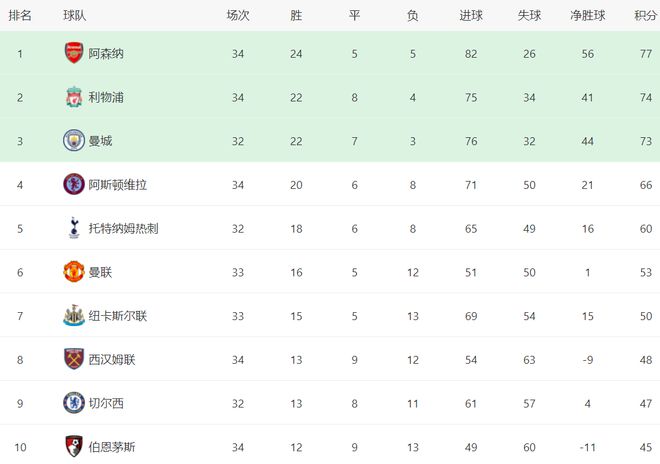Click the Arsenal club crest
The height and width of the screenshot is (464, 660).
click(74, 53)
